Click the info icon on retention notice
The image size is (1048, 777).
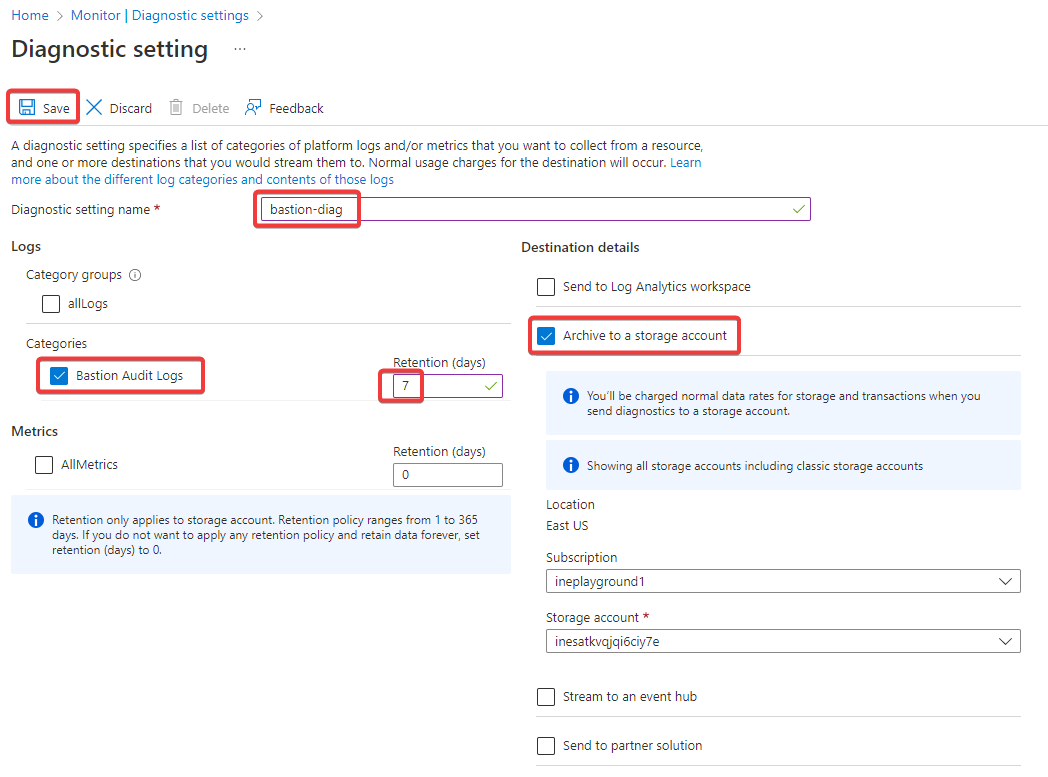click(x=36, y=520)
